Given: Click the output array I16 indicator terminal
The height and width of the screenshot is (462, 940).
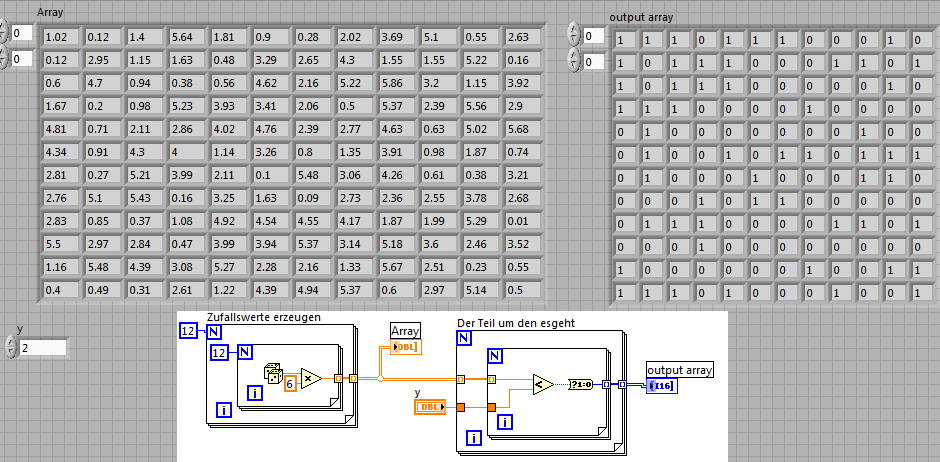Looking at the screenshot, I should tap(662, 386).
